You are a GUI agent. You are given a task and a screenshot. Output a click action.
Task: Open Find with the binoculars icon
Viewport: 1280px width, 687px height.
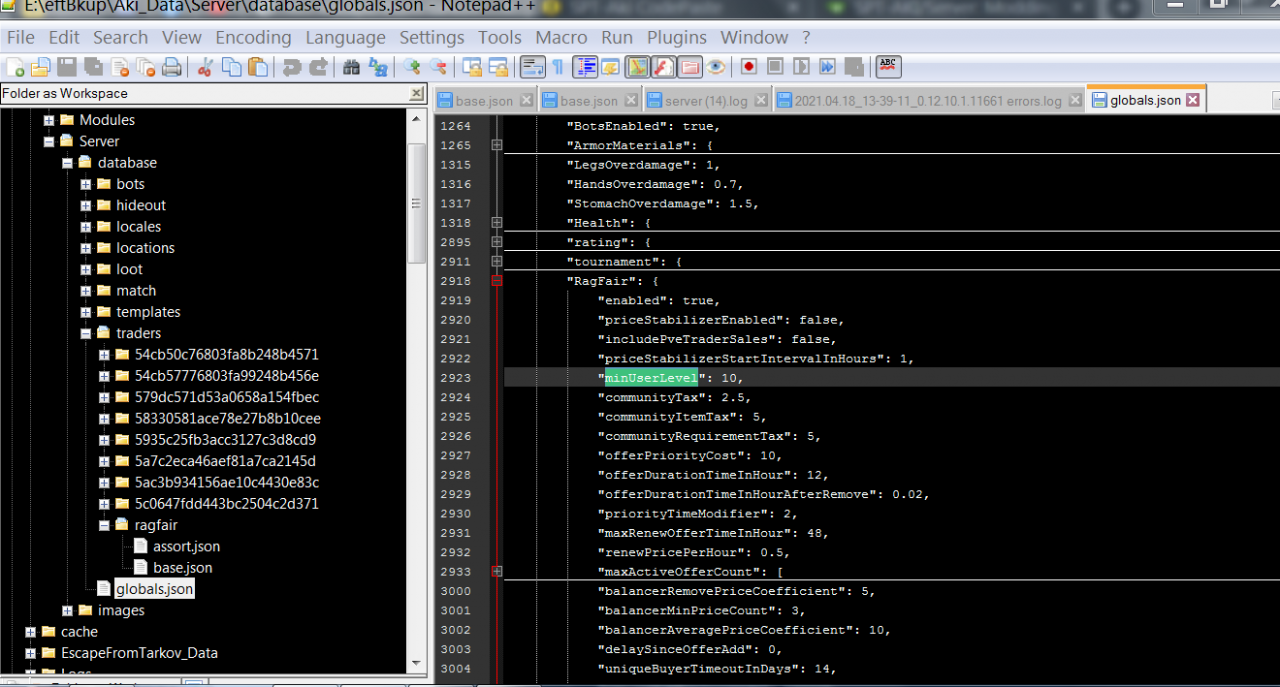coord(352,68)
